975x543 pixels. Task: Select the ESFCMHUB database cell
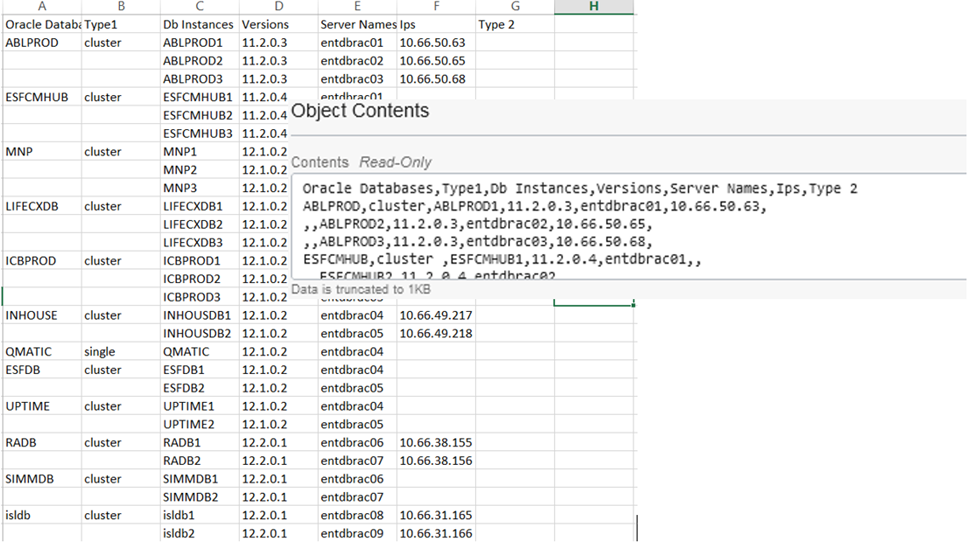pyautogui.click(x=42, y=97)
